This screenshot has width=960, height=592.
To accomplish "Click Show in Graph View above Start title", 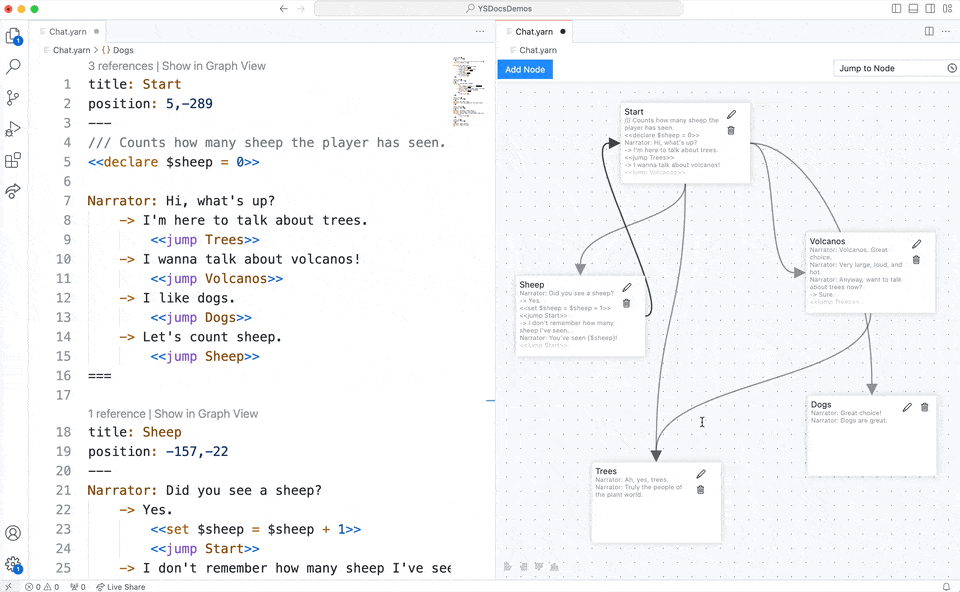I will pyautogui.click(x=214, y=66).
